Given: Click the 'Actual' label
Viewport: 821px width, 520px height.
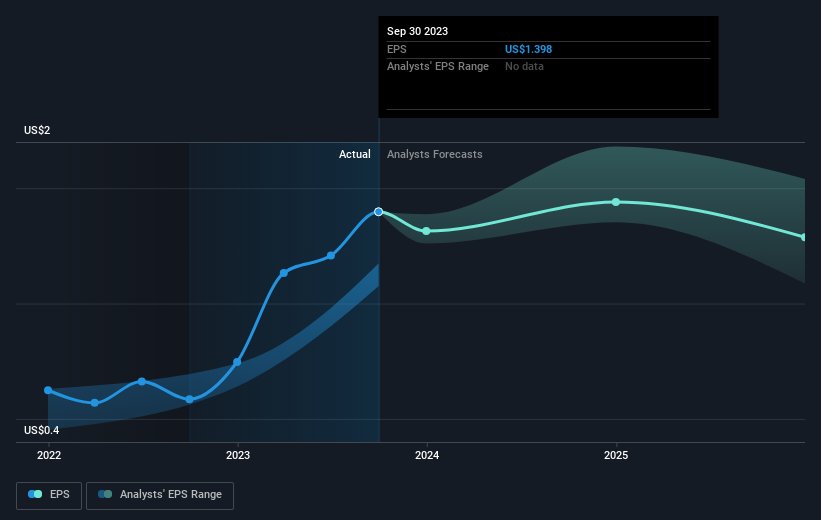Looking at the screenshot, I should 354,154.
